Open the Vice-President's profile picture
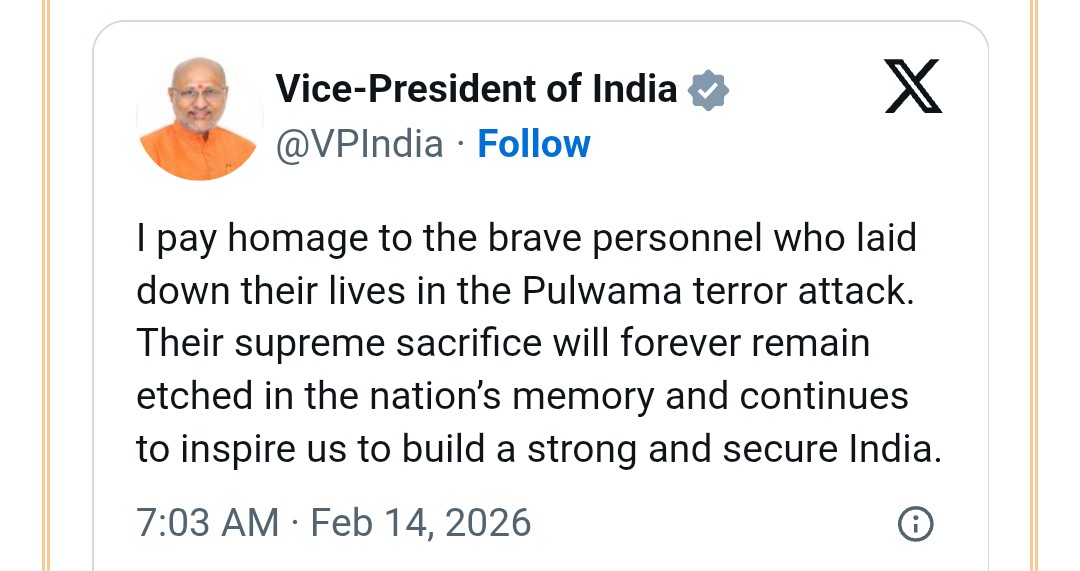Screen dimensions: 1080x571 tap(199, 118)
